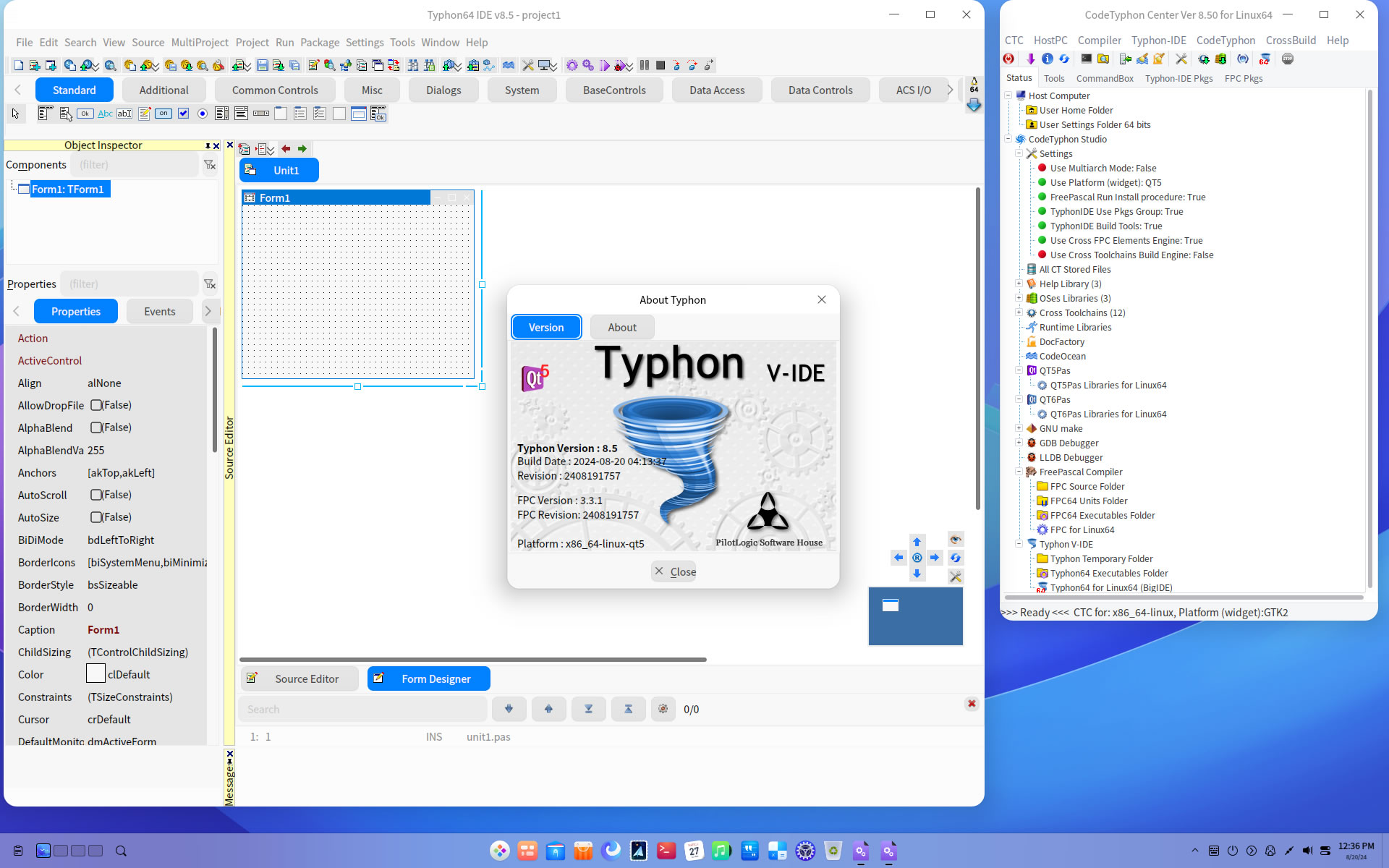
Task: Click the red clear-search icon in search bar
Action: (x=972, y=704)
